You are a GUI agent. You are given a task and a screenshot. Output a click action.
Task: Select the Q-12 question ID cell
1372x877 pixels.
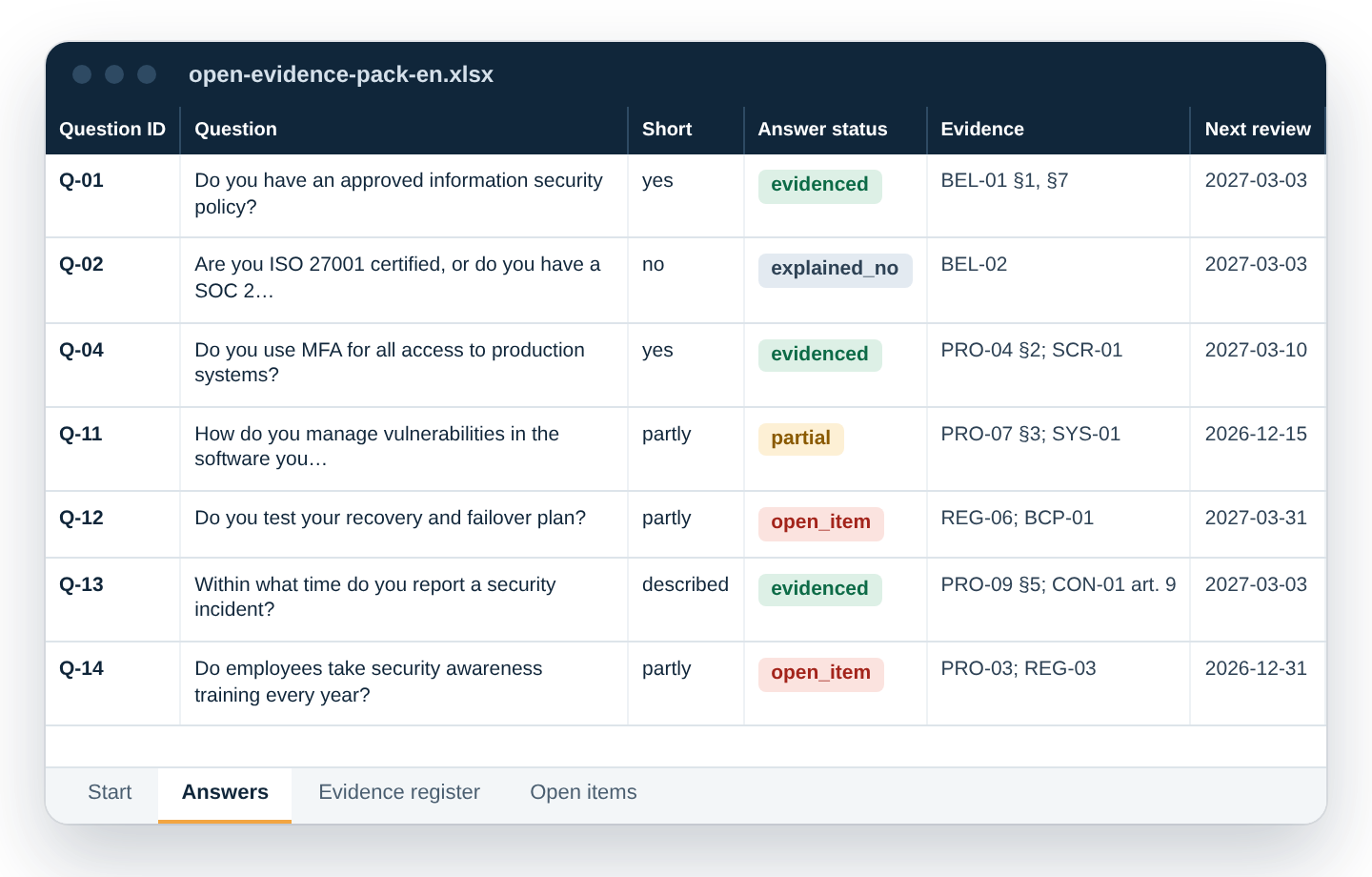point(112,524)
